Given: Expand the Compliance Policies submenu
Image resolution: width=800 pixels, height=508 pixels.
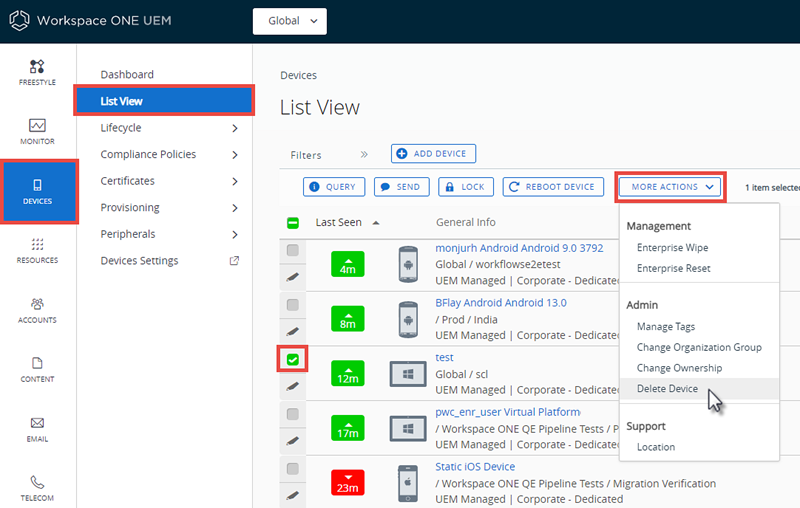Looking at the screenshot, I should coord(235,155).
